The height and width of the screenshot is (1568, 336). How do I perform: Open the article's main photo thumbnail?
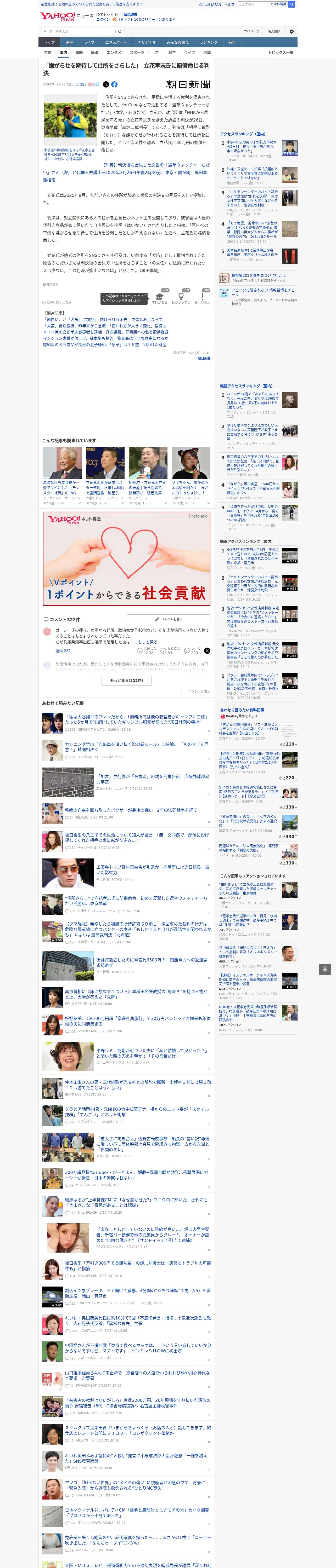click(x=70, y=120)
